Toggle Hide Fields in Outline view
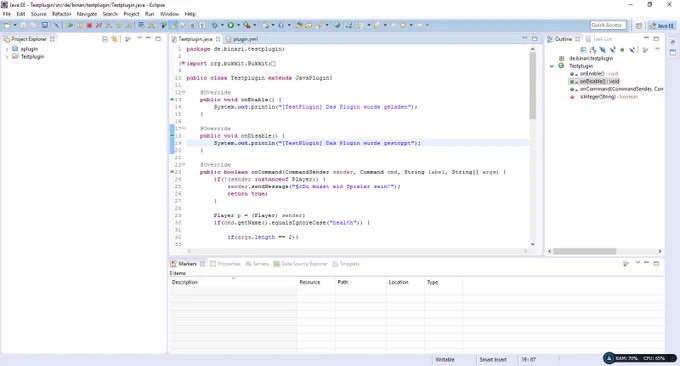 pyautogui.click(x=602, y=50)
